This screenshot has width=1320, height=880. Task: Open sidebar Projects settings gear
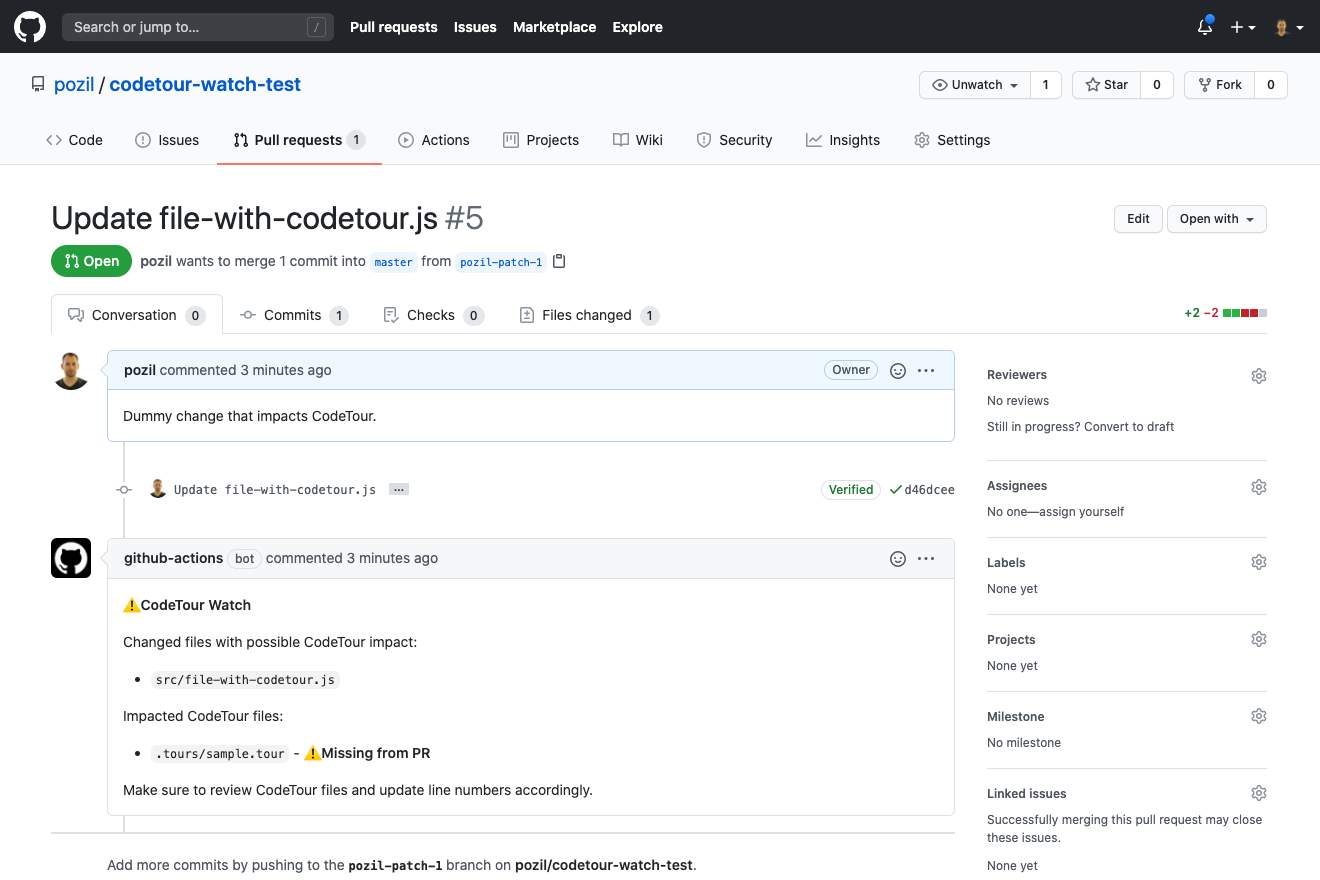(x=1259, y=639)
